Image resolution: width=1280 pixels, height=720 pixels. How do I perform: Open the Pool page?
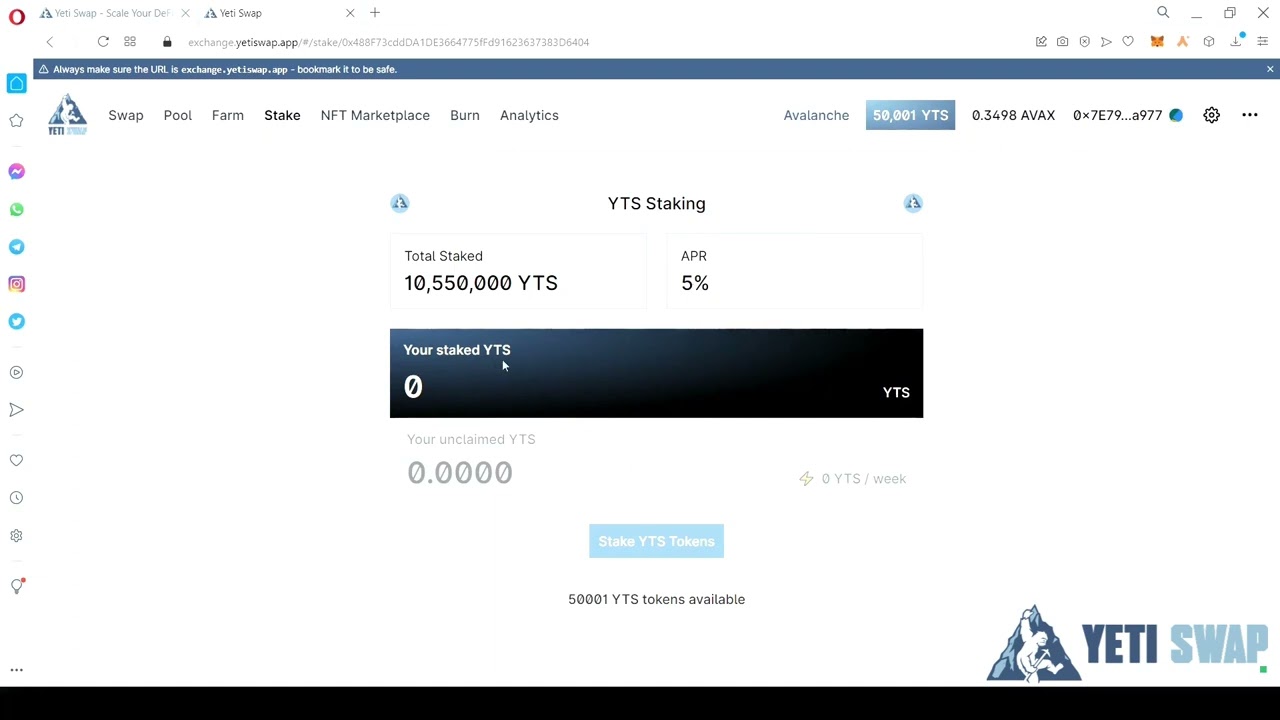177,115
